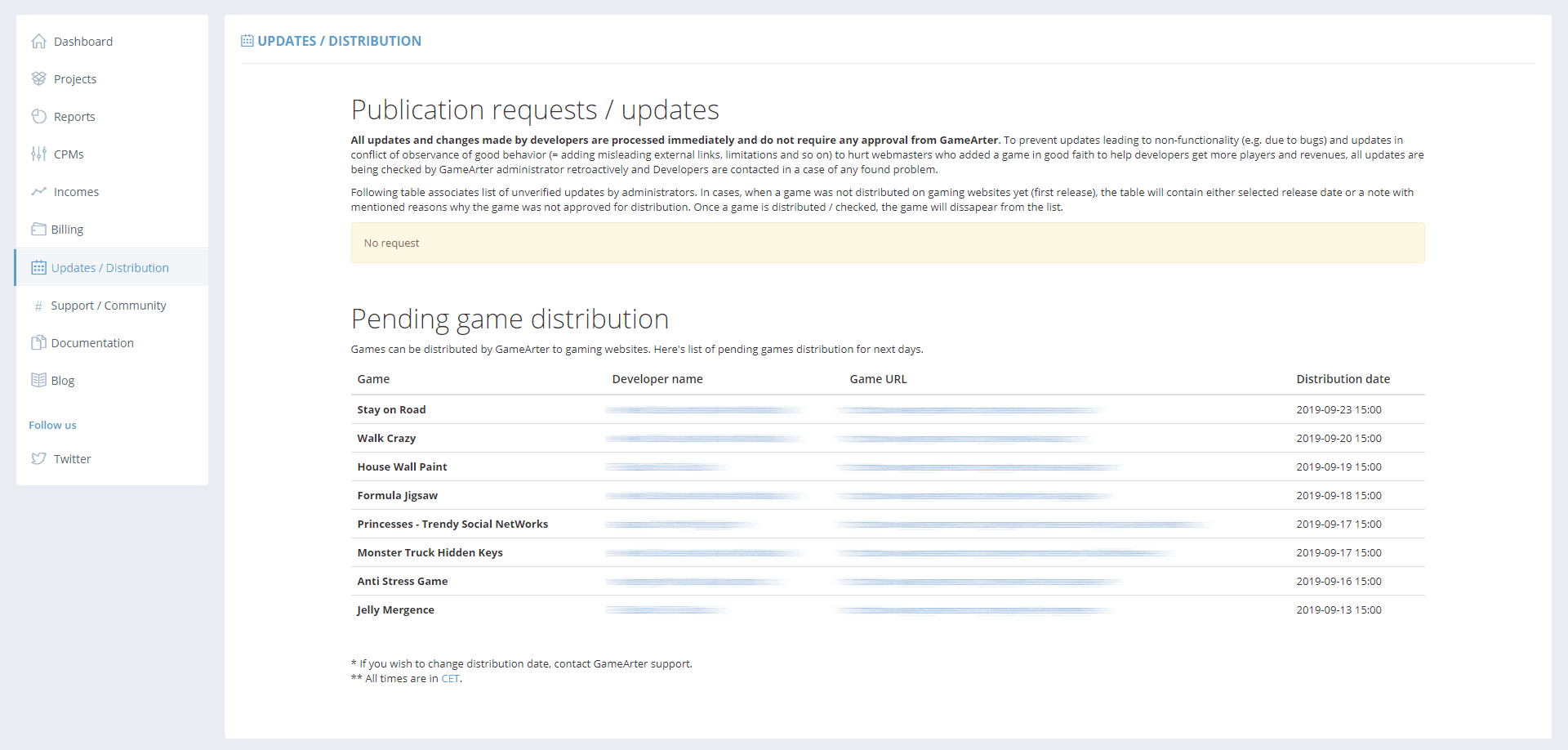Open blurred game URL for House Wall Paint
This screenshot has width=1568, height=750.
[x=980, y=467]
